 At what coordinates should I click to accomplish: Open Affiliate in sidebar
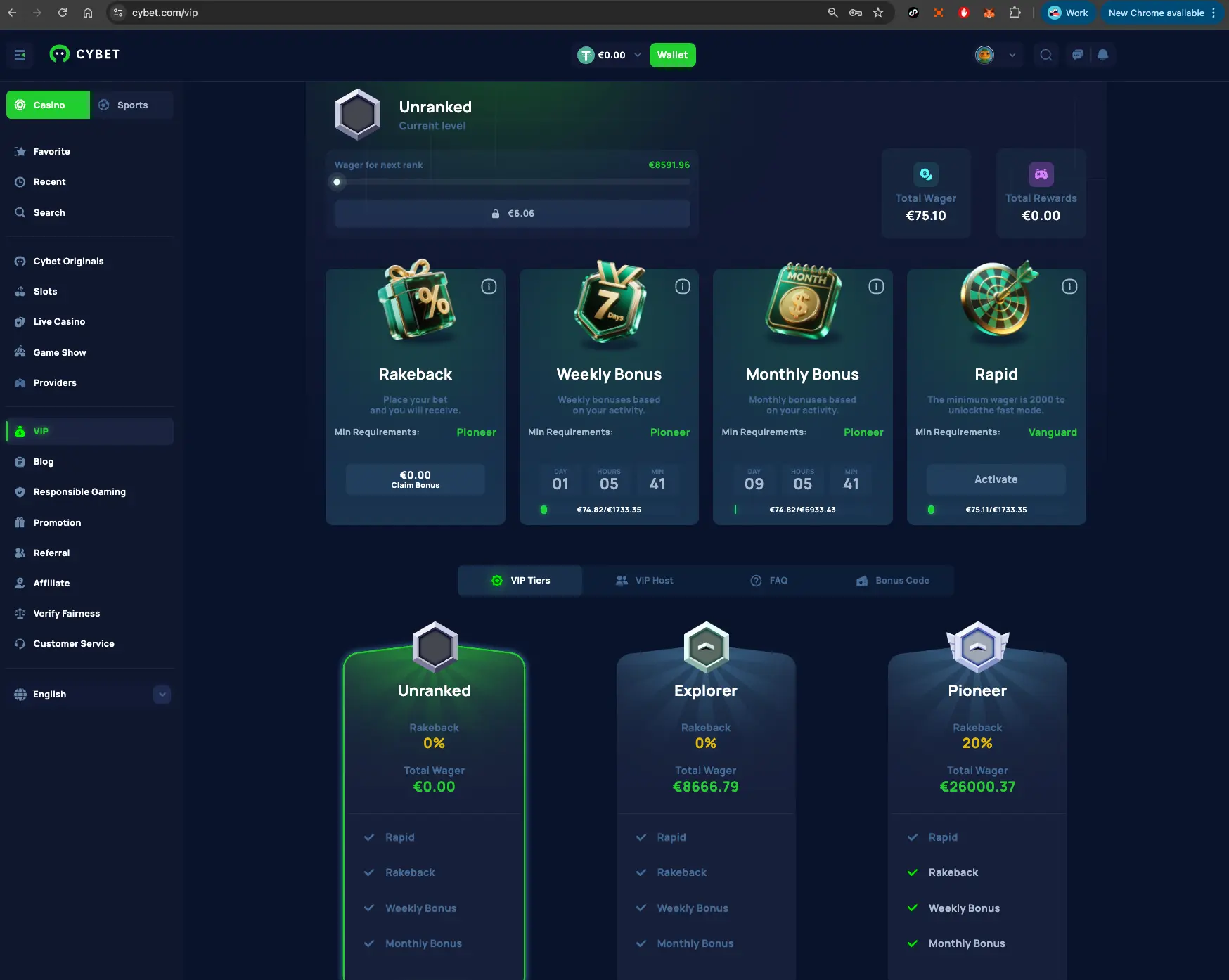pos(90,583)
